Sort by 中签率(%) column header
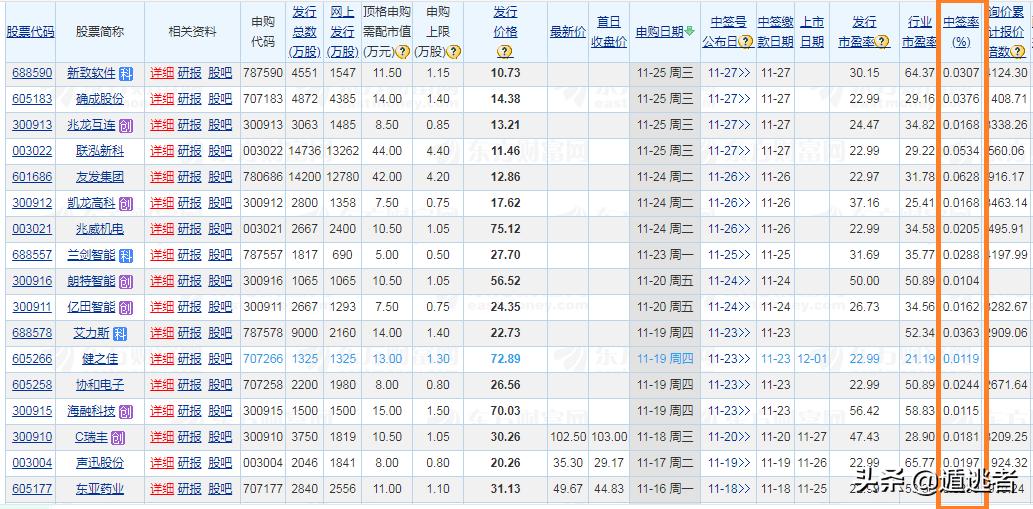 click(x=960, y=32)
